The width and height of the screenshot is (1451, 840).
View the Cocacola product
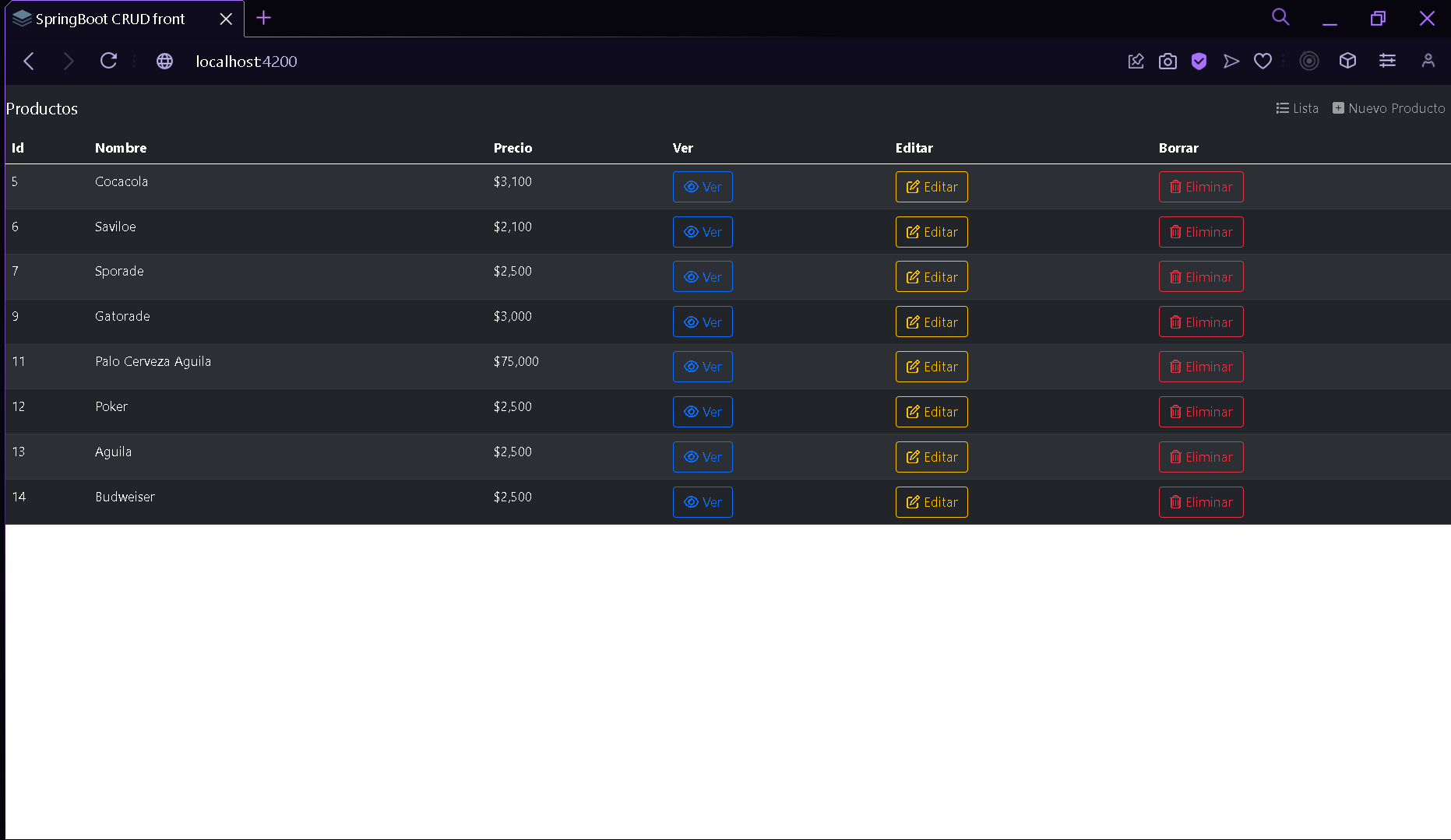click(x=703, y=187)
